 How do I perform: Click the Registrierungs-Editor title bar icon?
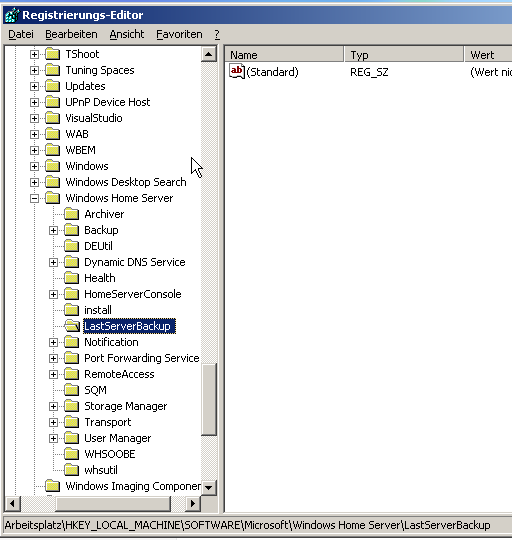12,15
